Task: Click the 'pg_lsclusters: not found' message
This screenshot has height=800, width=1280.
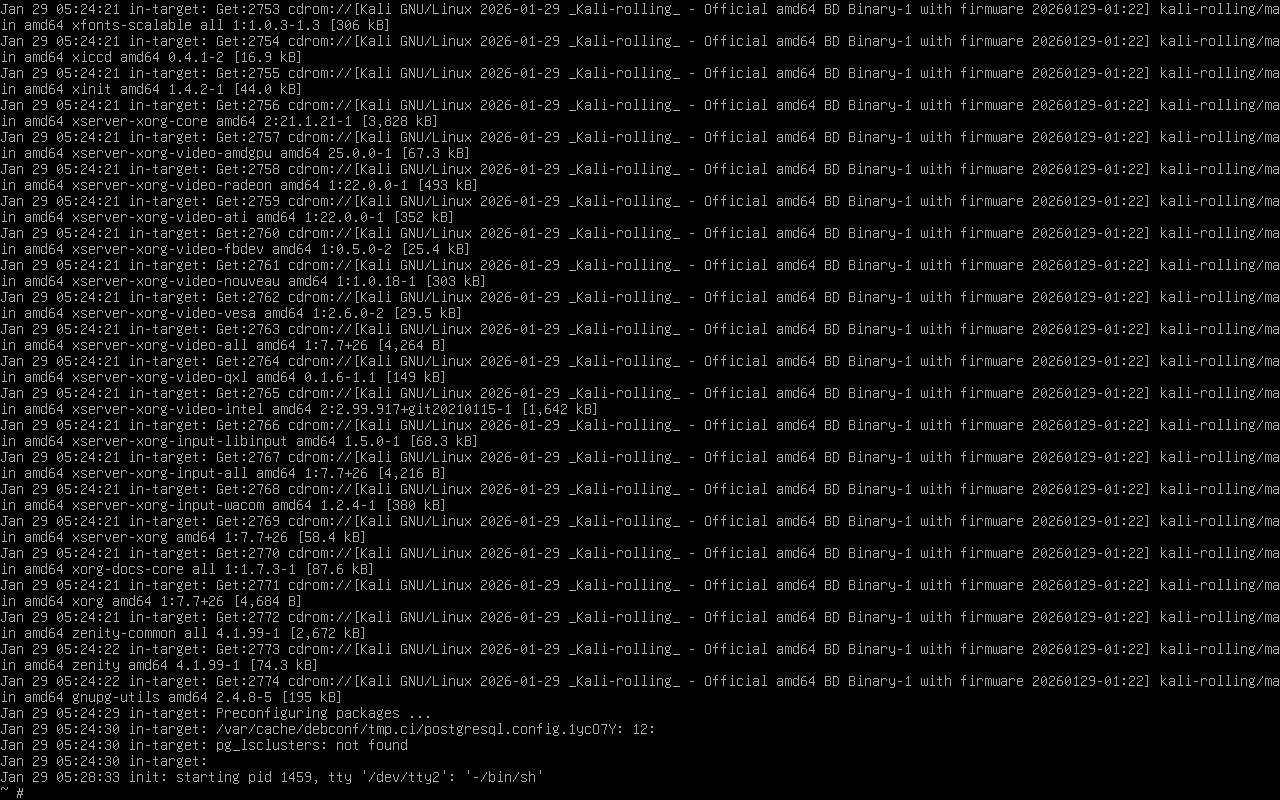Action: [x=312, y=745]
